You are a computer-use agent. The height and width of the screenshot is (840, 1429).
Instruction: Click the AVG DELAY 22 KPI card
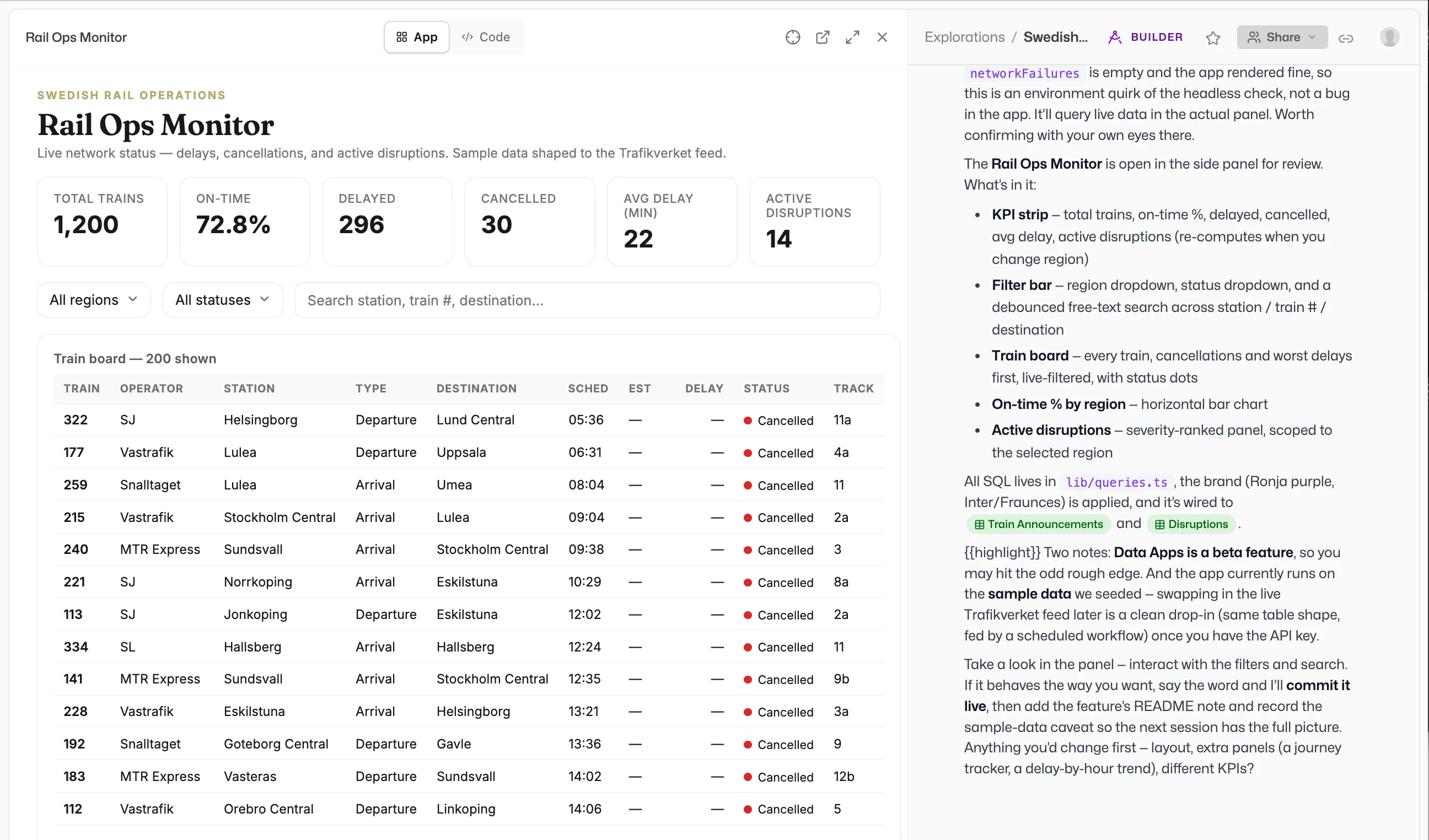point(672,222)
